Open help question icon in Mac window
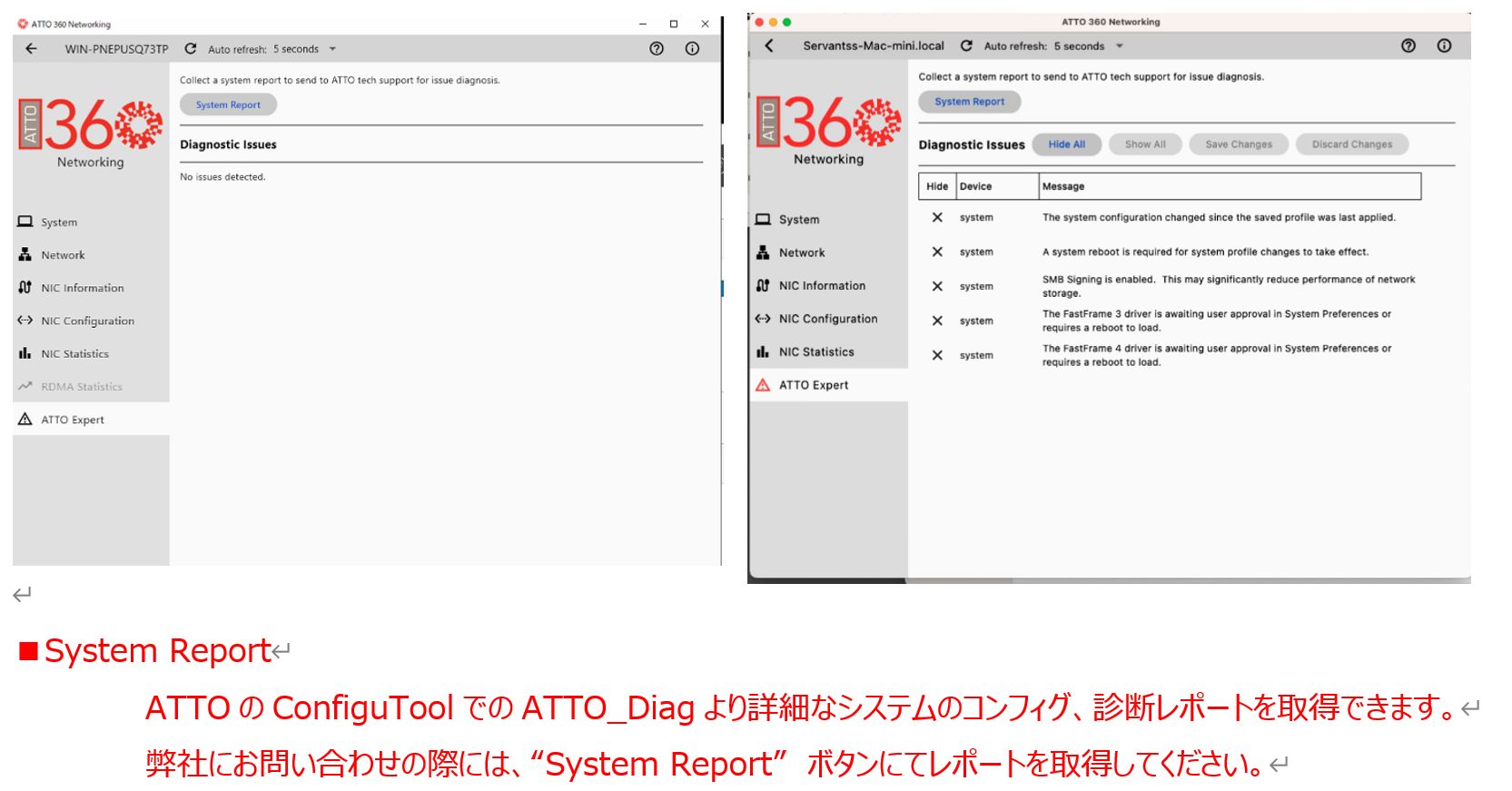 coord(1408,45)
